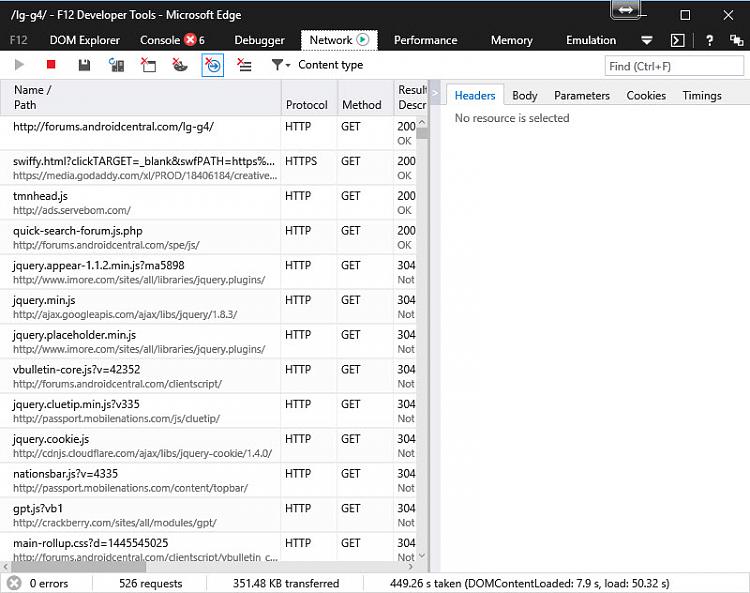Switch to the Body details tab
Screen dimensions: 750x593
coord(525,96)
